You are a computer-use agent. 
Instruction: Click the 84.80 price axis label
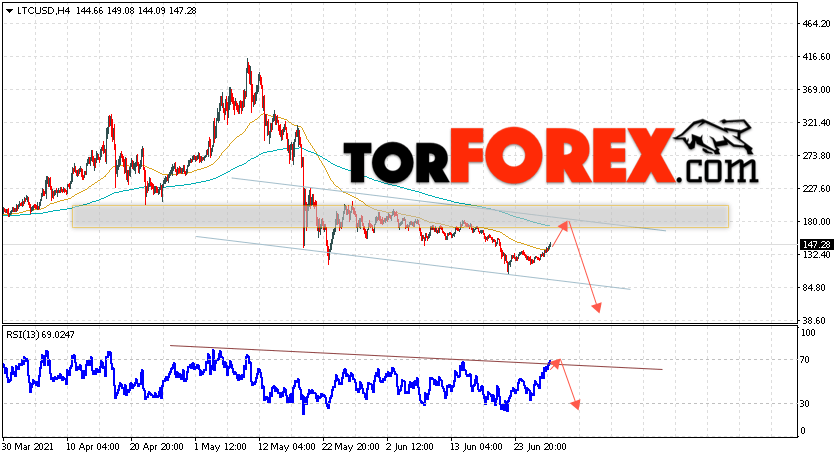point(814,288)
